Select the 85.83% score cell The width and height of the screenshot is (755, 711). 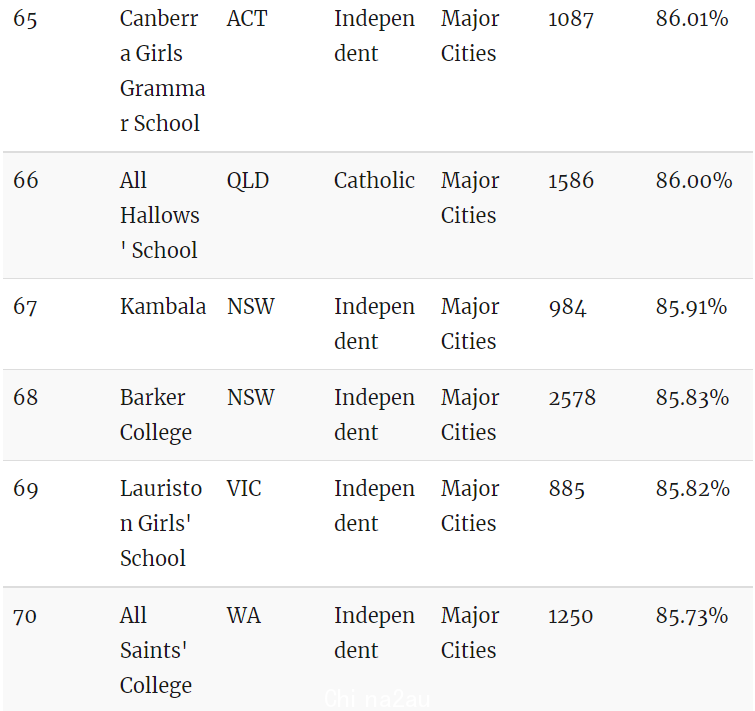692,398
